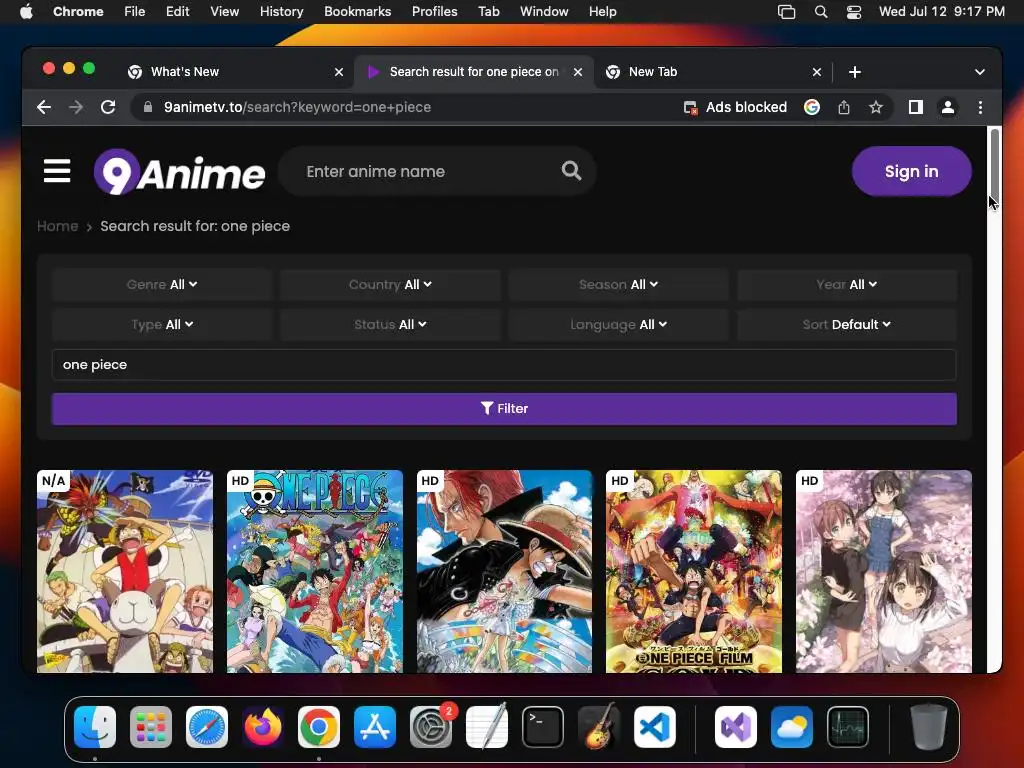
Task: Click the browser forward arrow
Action: point(76,107)
